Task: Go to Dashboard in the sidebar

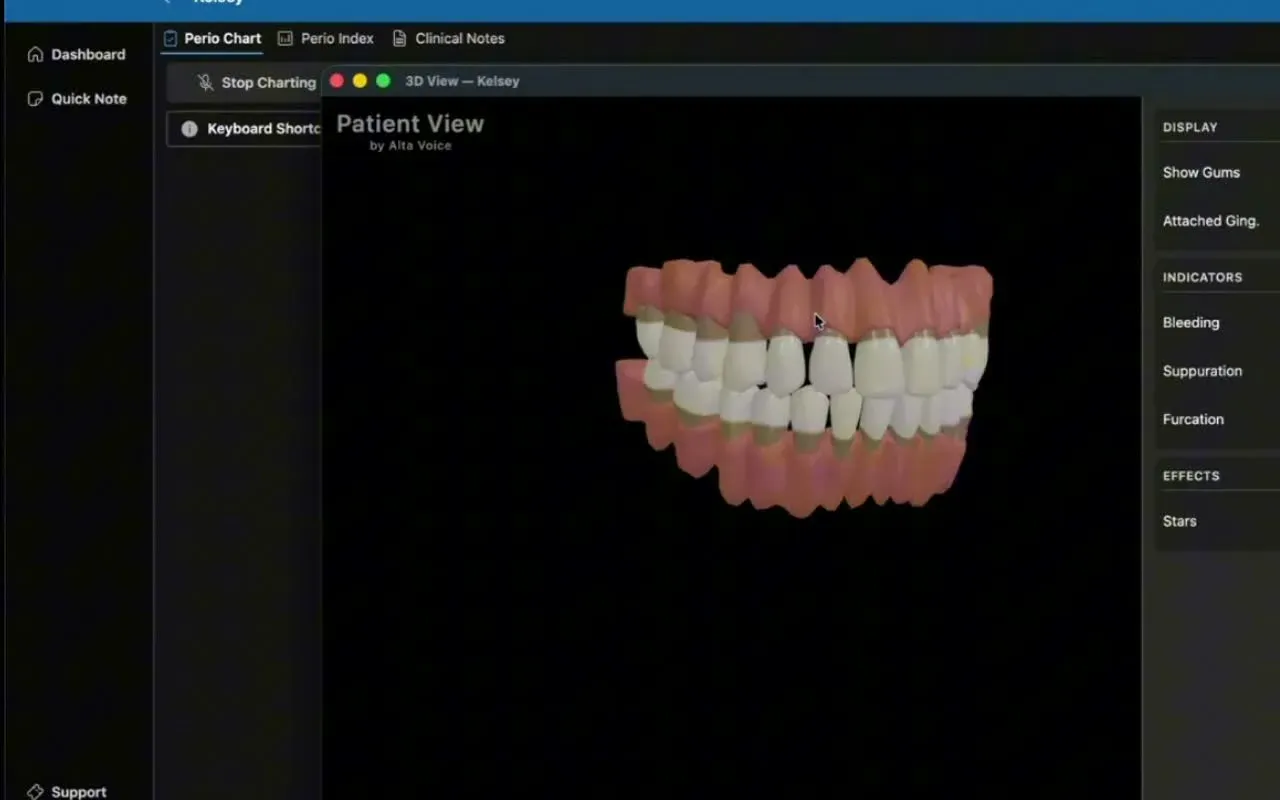Action: (77, 55)
